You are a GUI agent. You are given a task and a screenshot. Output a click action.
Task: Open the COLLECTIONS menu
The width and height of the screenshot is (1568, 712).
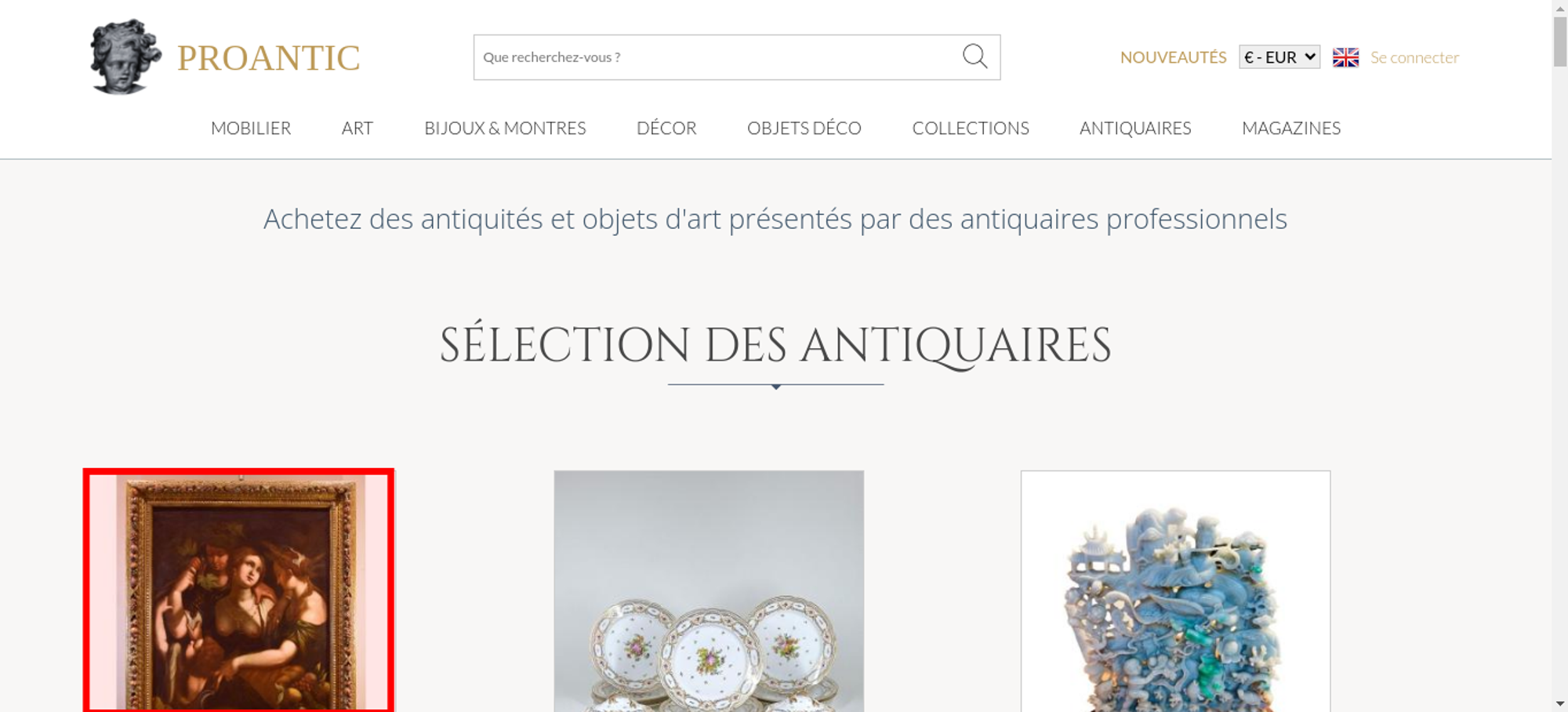[971, 128]
